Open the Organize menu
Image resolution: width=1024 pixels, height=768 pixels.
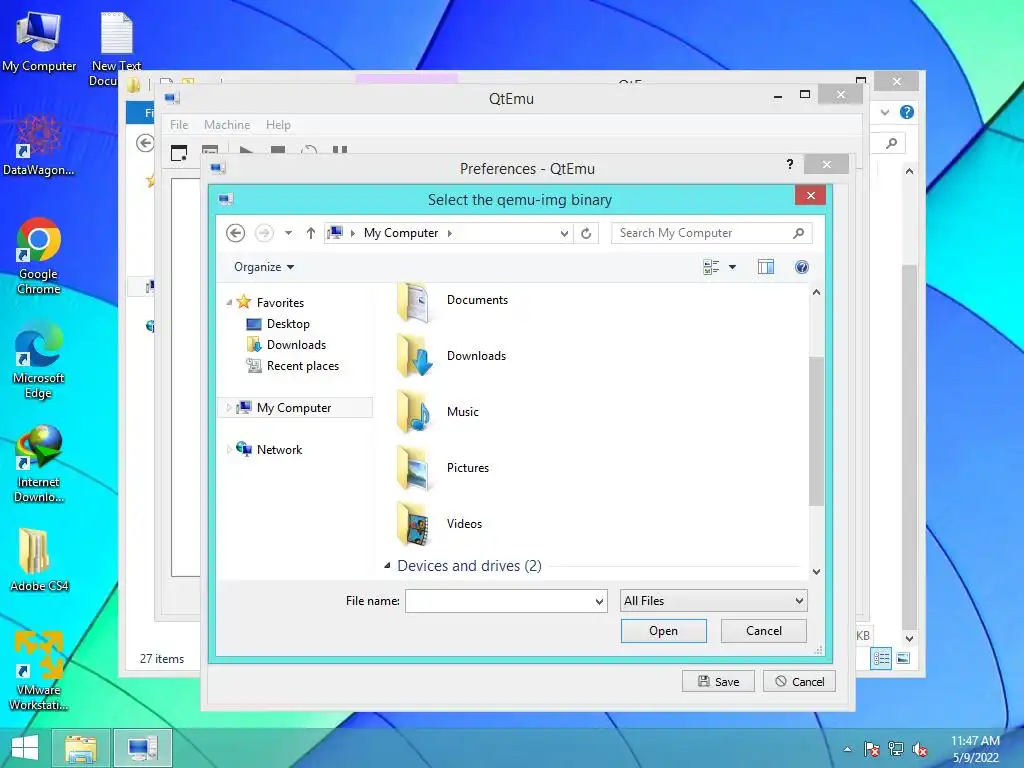click(x=264, y=267)
